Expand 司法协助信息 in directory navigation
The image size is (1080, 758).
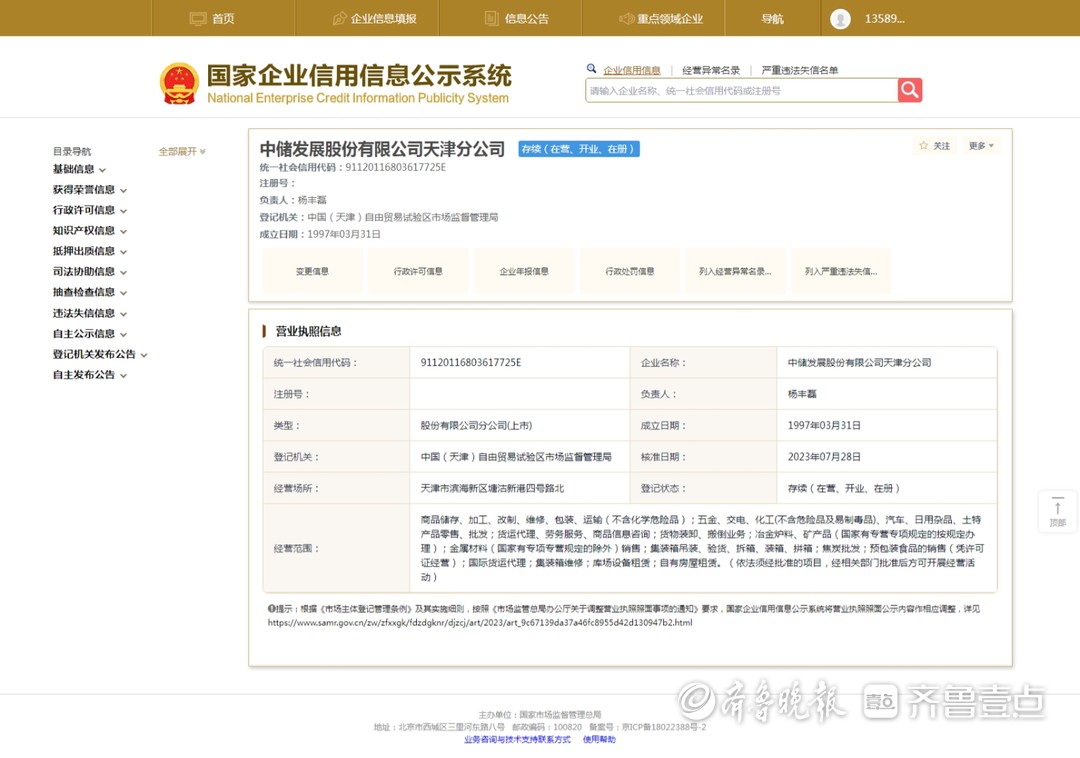[x=90, y=272]
